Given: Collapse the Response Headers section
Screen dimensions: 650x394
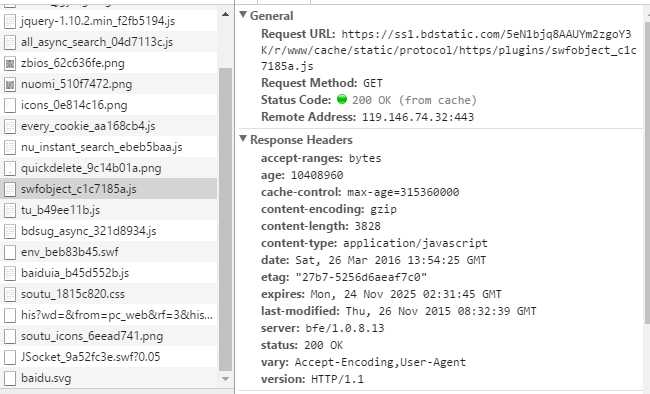Looking at the screenshot, I should click(x=243, y=139).
